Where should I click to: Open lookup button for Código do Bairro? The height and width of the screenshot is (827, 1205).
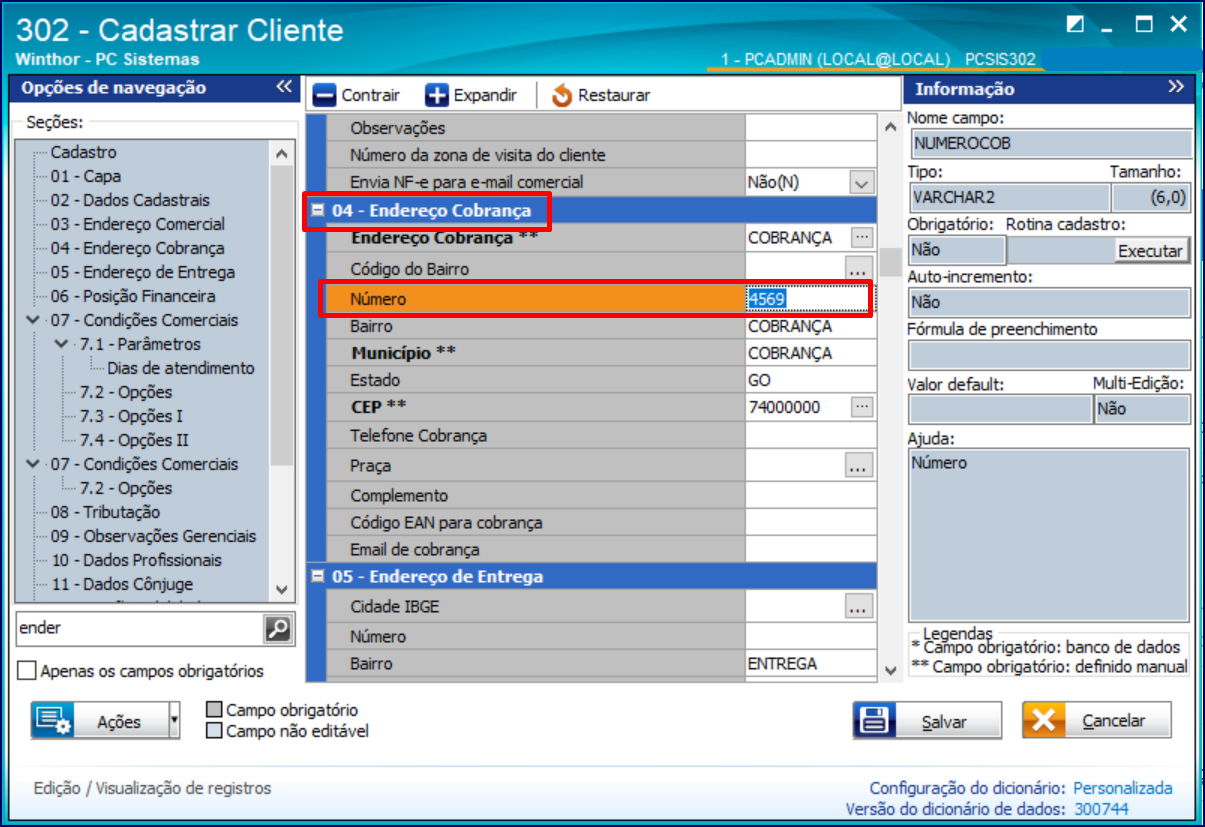(x=858, y=268)
